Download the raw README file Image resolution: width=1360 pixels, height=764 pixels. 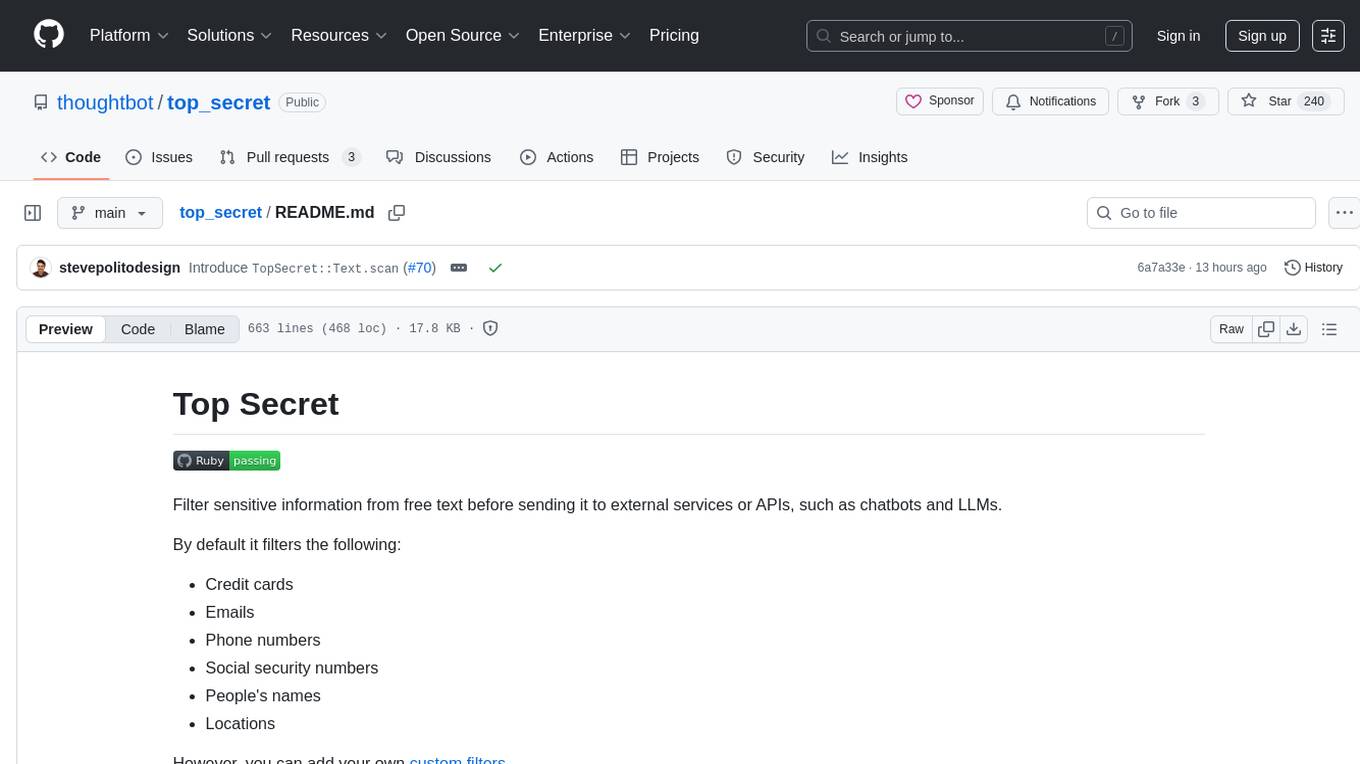click(1293, 329)
